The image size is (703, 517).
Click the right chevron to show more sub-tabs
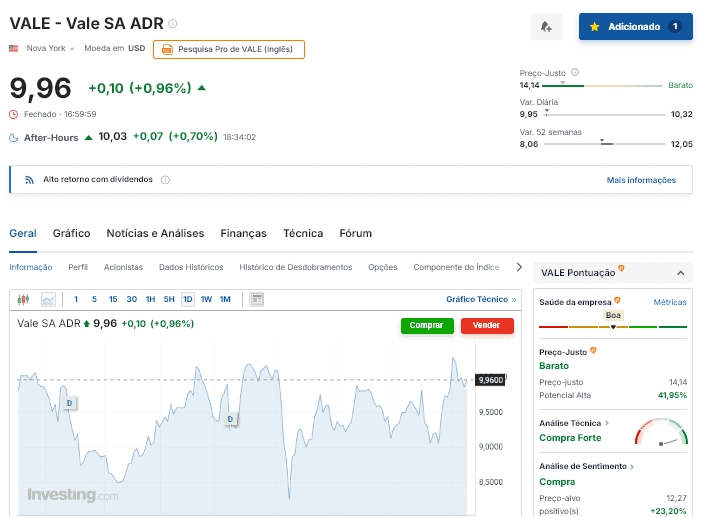coord(519,267)
